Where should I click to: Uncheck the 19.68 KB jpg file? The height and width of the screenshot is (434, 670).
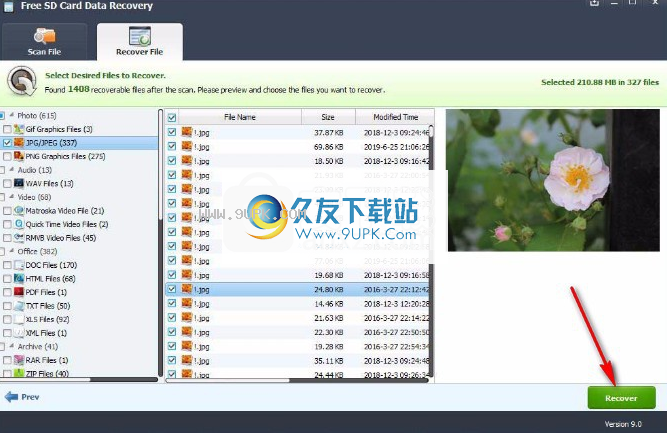pos(172,275)
